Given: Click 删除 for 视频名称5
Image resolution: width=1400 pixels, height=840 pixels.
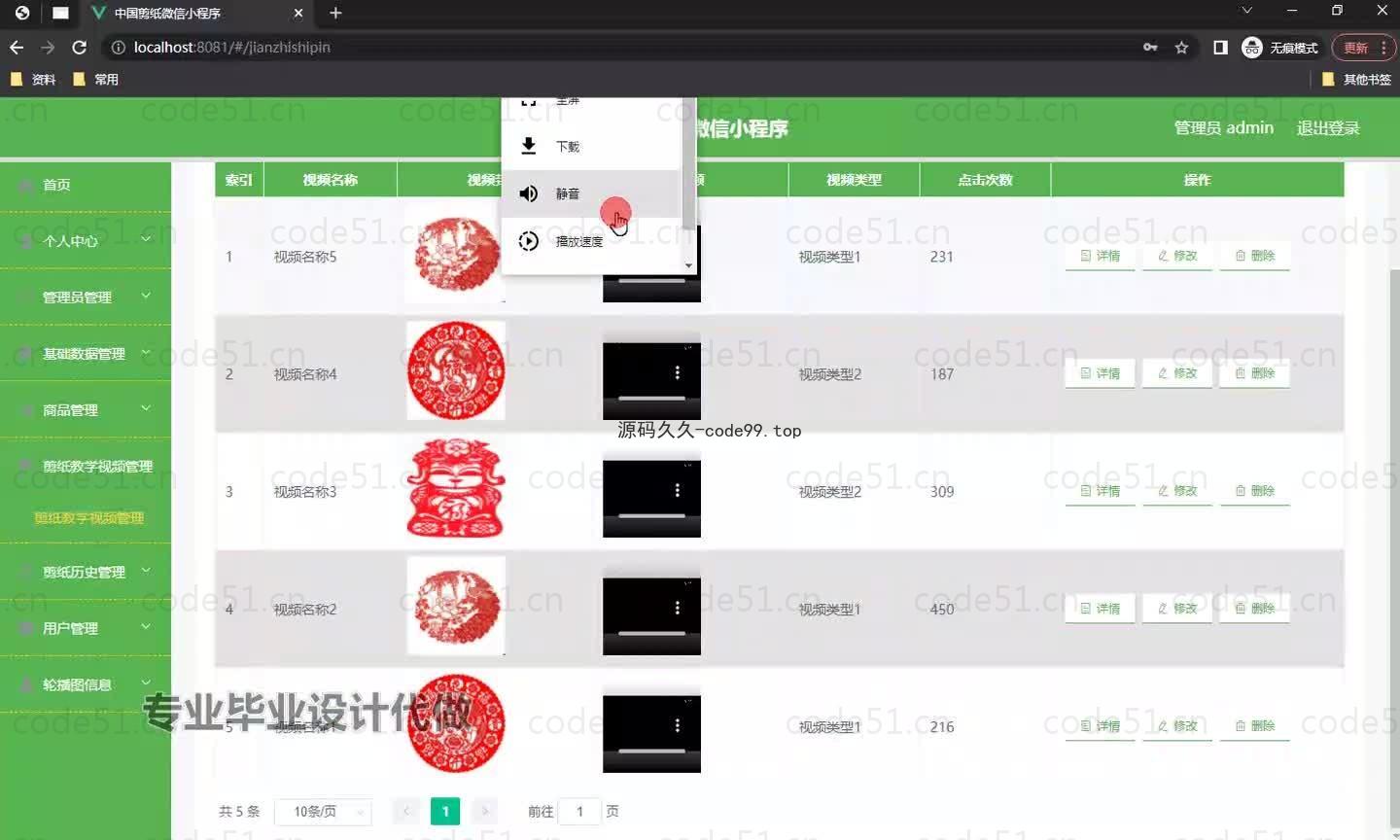Looking at the screenshot, I should click(1255, 256).
